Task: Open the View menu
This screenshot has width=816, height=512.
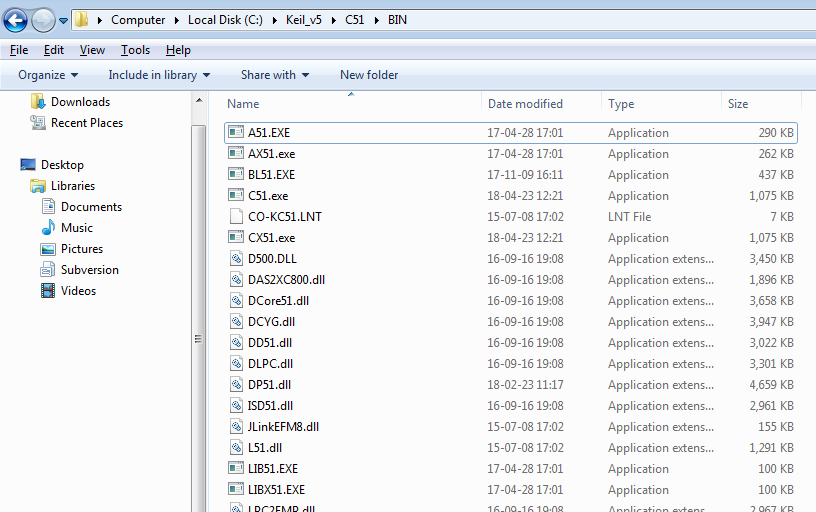Action: tap(92, 50)
